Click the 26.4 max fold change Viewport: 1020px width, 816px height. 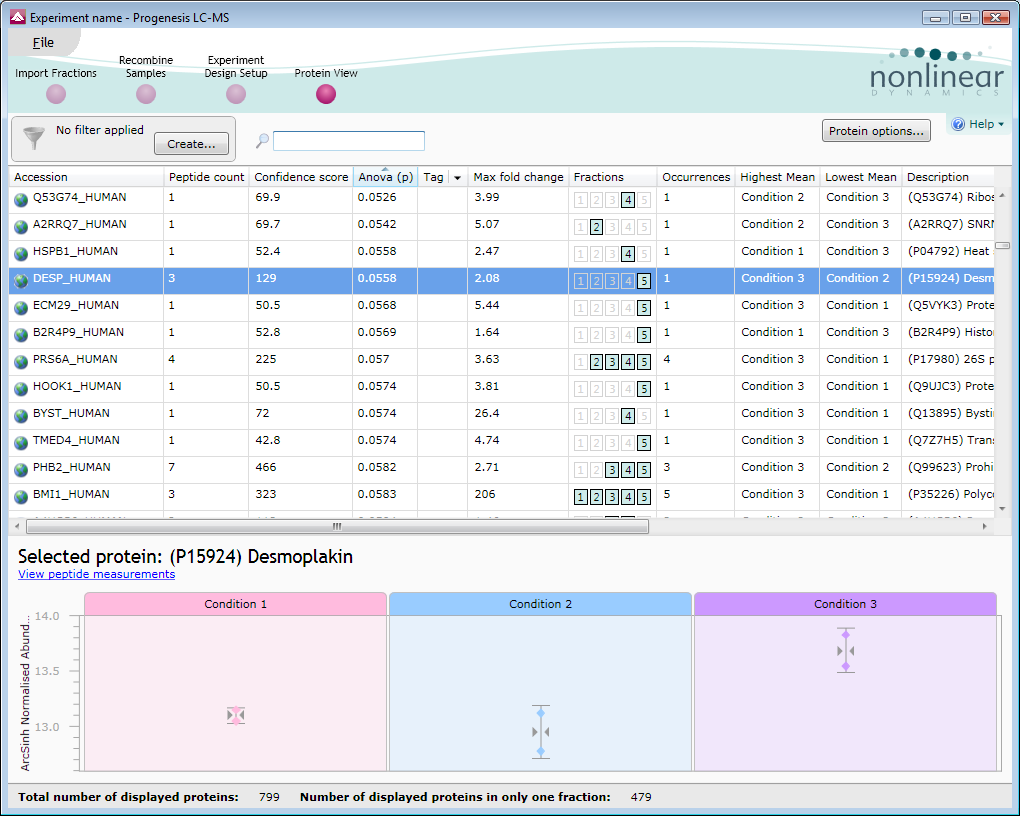pos(487,413)
